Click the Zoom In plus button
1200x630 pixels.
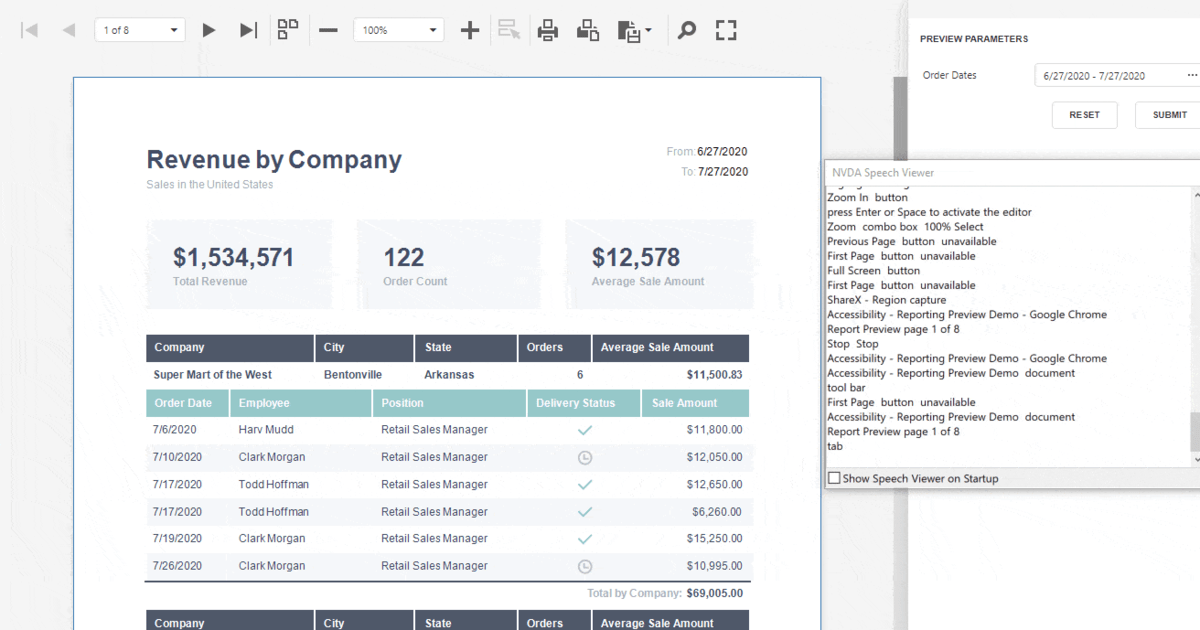point(470,30)
